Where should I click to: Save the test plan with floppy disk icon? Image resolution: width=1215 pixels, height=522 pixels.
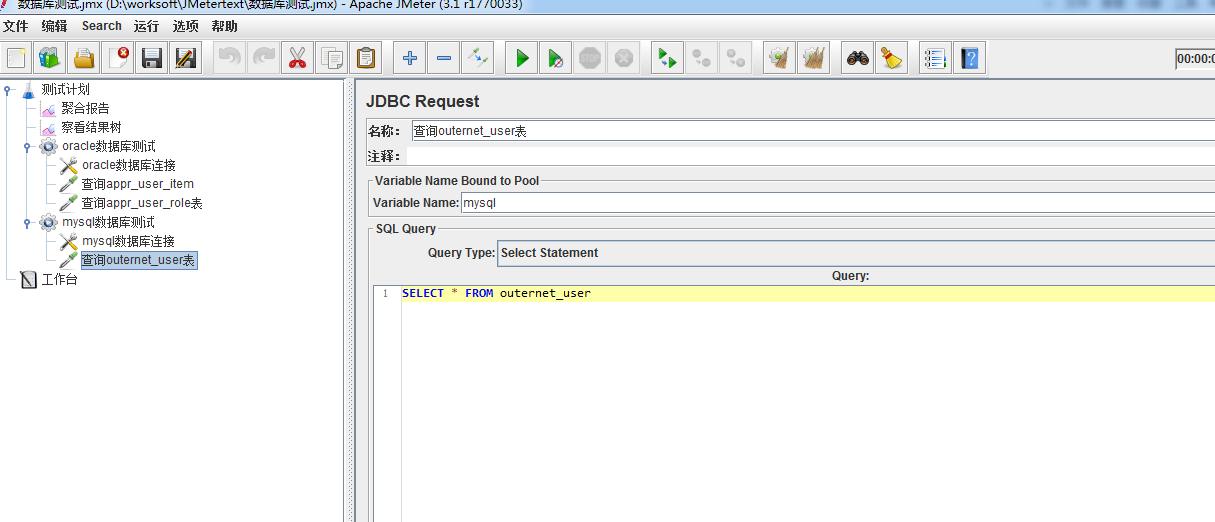point(152,58)
